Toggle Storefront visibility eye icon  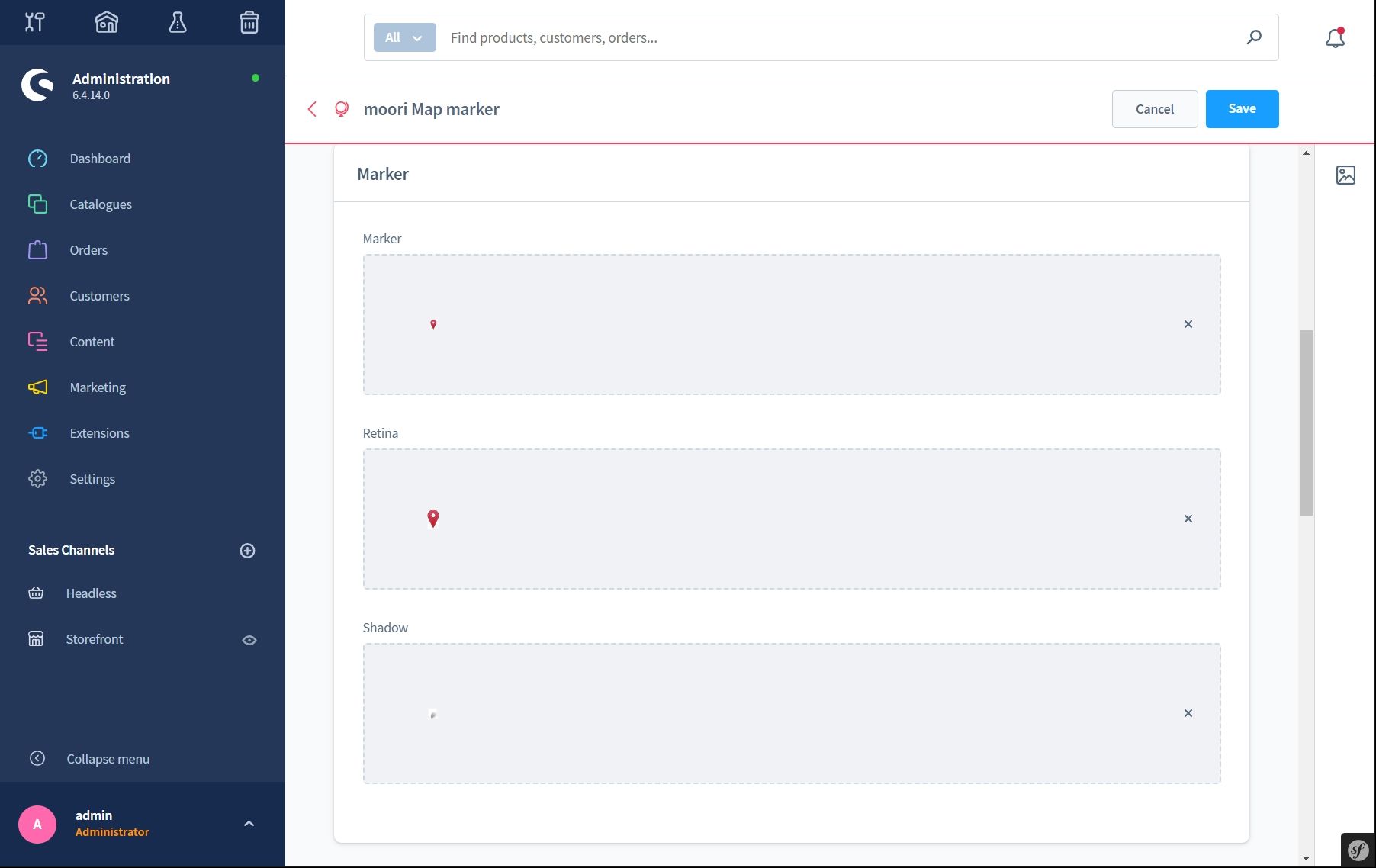[x=249, y=640]
